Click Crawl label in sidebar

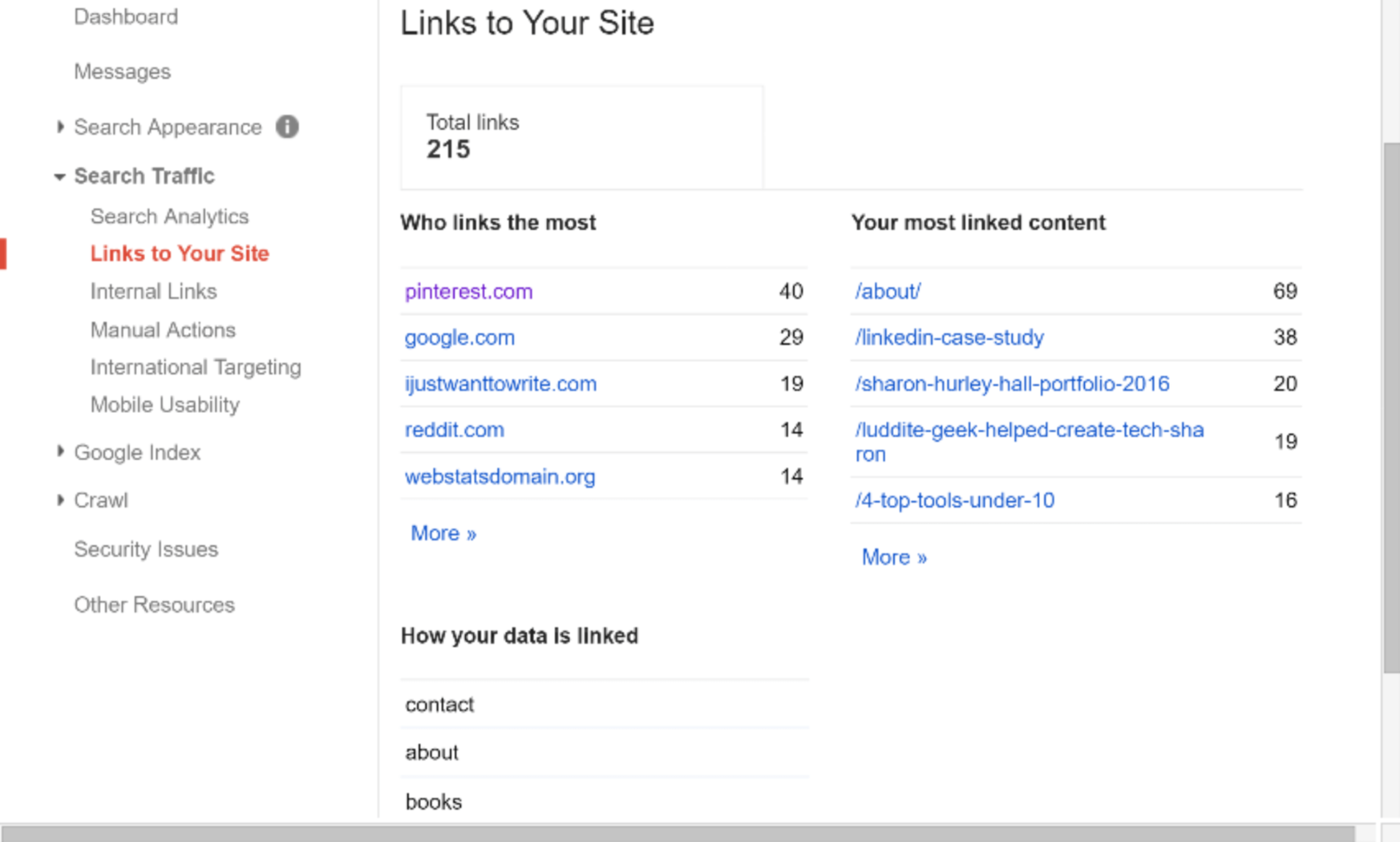tap(101, 500)
